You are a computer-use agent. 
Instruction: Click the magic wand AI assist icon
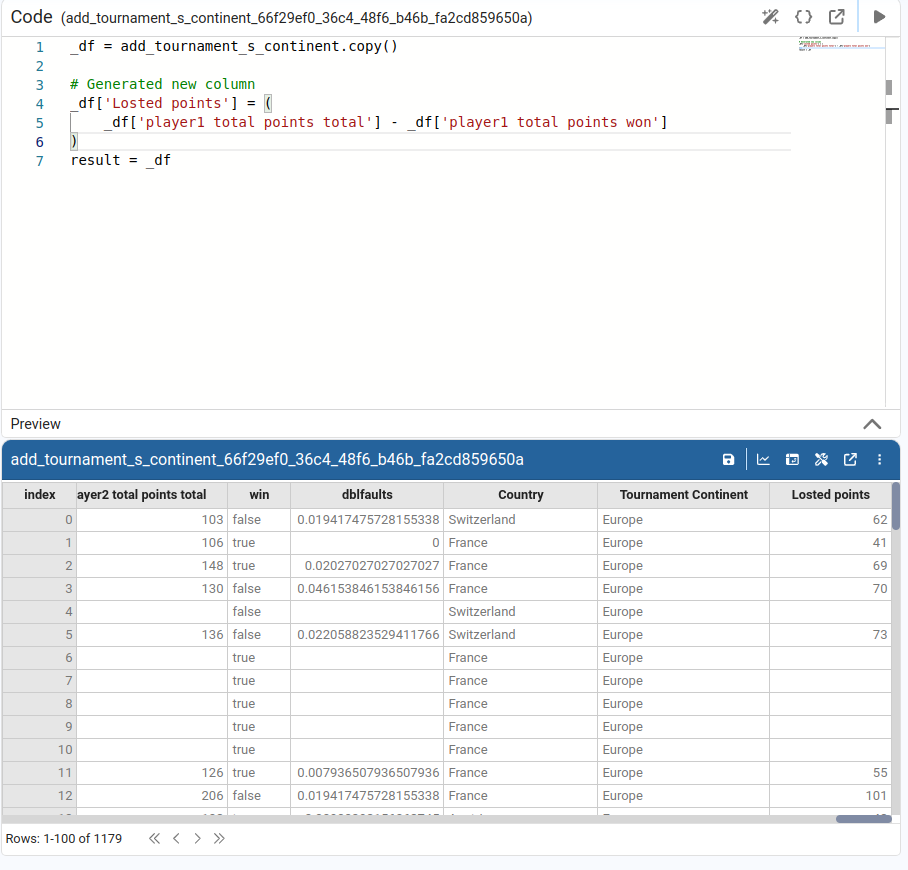(770, 17)
